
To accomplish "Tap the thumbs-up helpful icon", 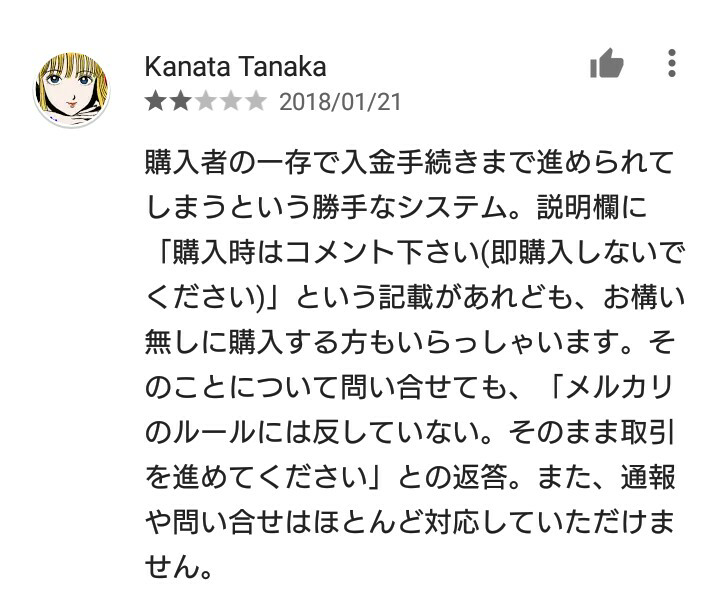I will 606,66.
